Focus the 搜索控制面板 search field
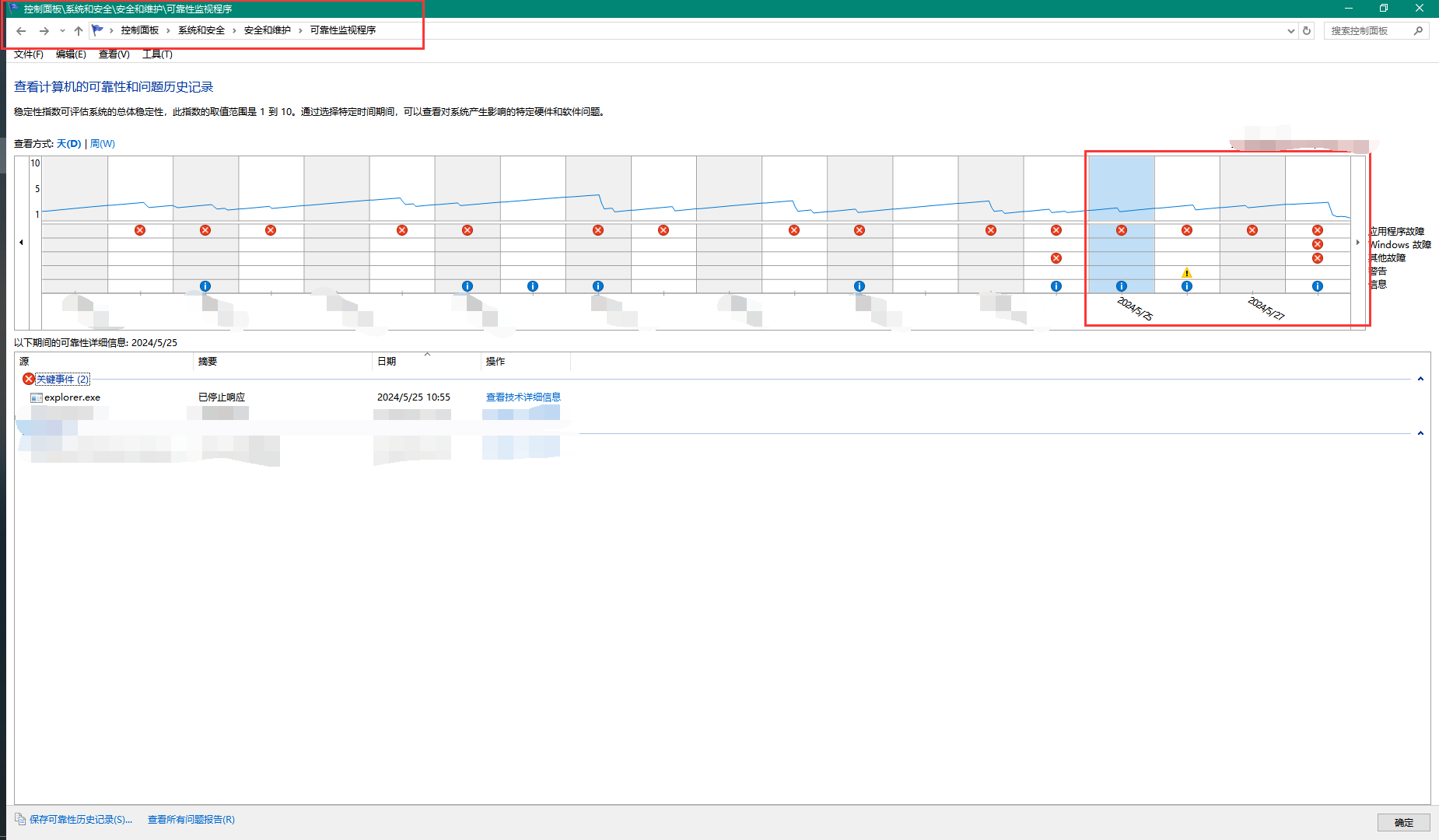 click(1377, 31)
